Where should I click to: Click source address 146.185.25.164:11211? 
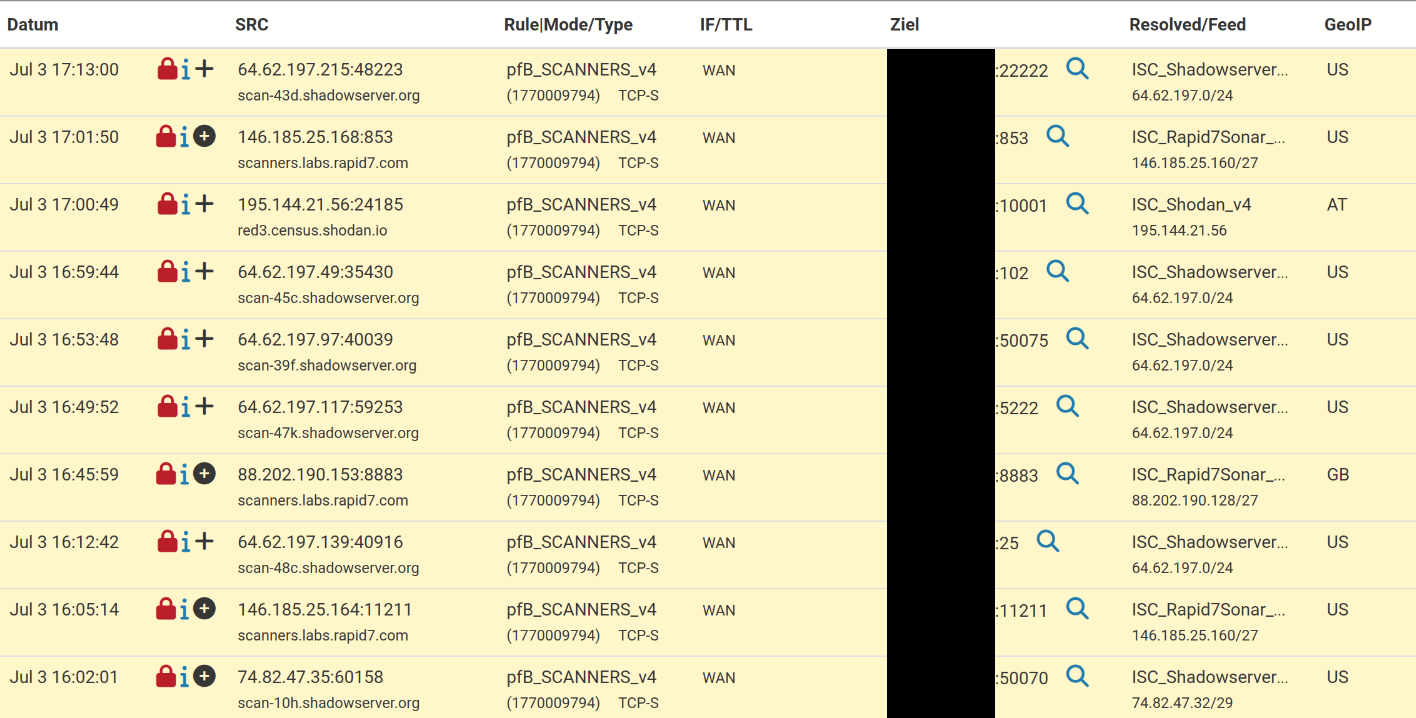[325, 610]
